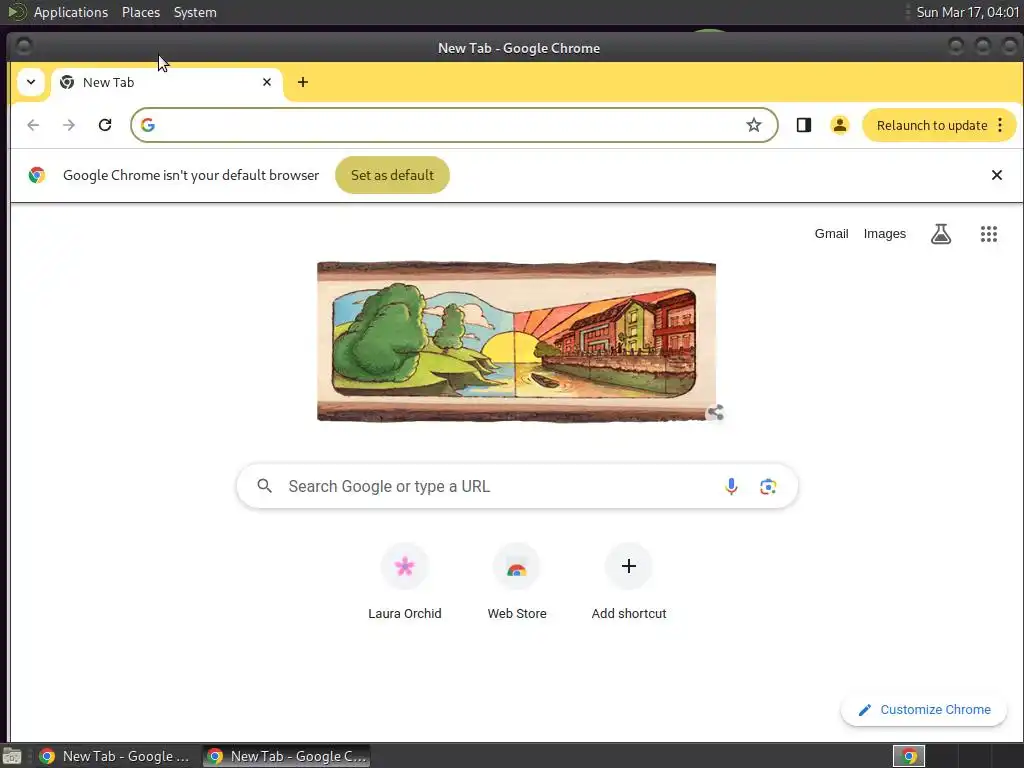This screenshot has height=768, width=1024.
Task: Open Chrome three-dot menu
Action: (1000, 125)
